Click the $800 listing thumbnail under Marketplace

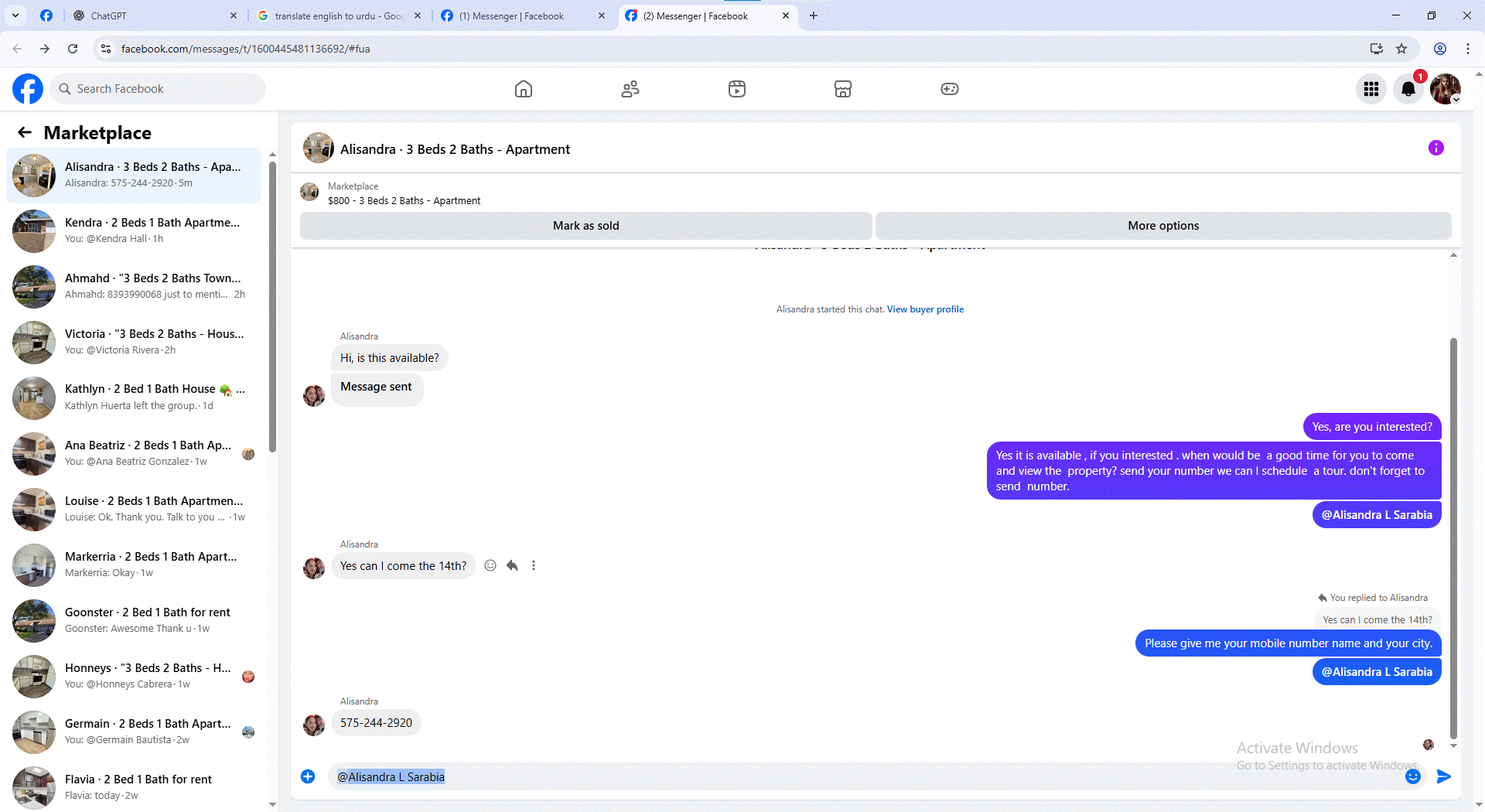coord(309,192)
